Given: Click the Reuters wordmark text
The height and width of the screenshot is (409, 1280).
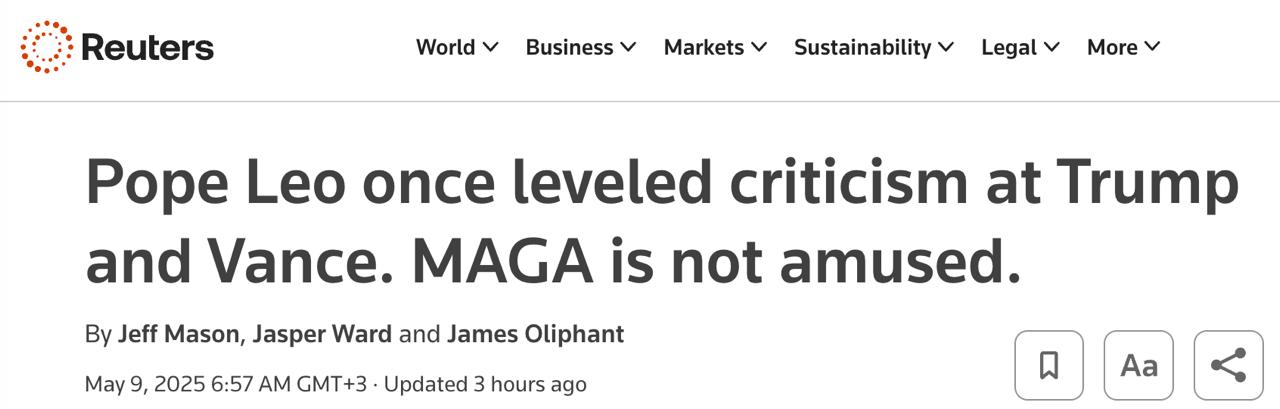Looking at the screenshot, I should tap(147, 47).
